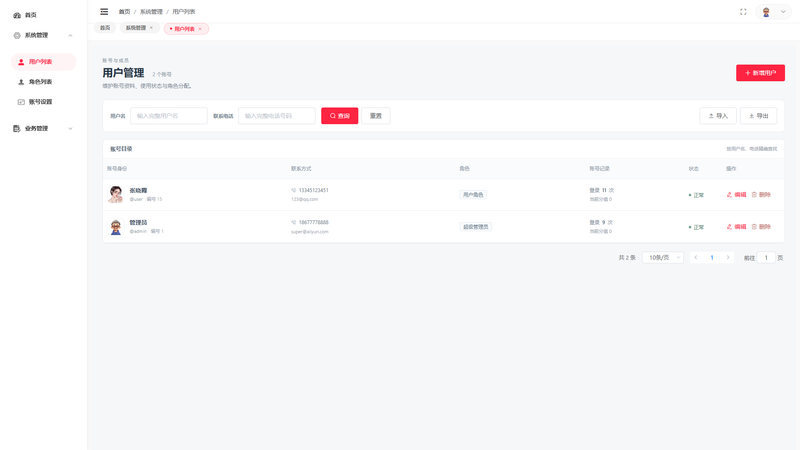The image size is (800, 450).
Task: Click the 导入 button
Action: pyautogui.click(x=718, y=116)
